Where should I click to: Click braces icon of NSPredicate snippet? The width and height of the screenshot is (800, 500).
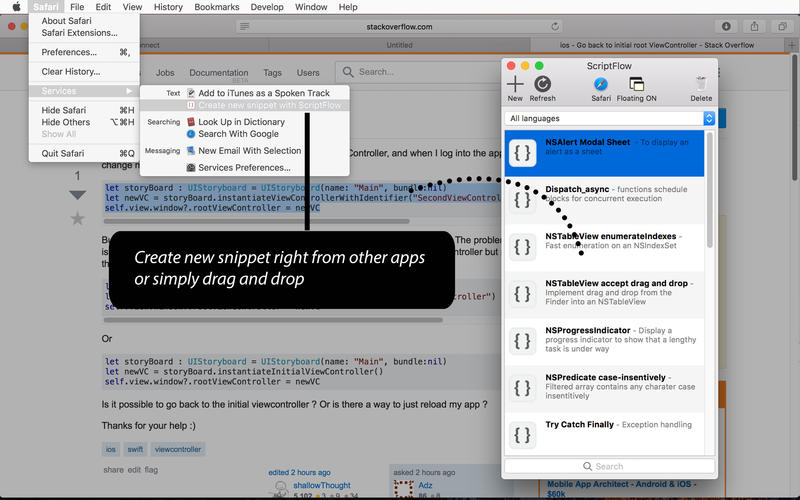click(x=522, y=388)
